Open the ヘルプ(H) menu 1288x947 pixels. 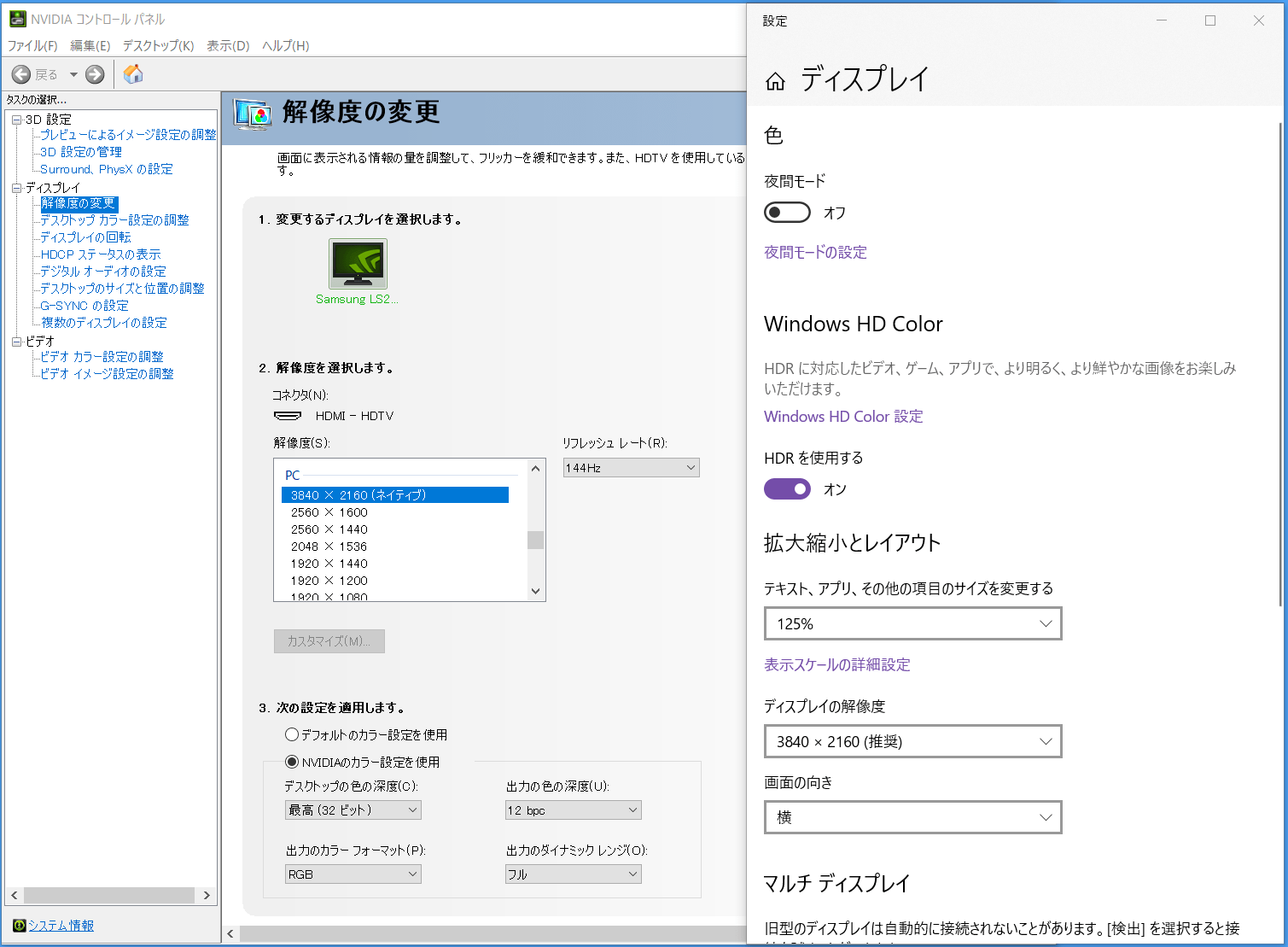tap(285, 45)
